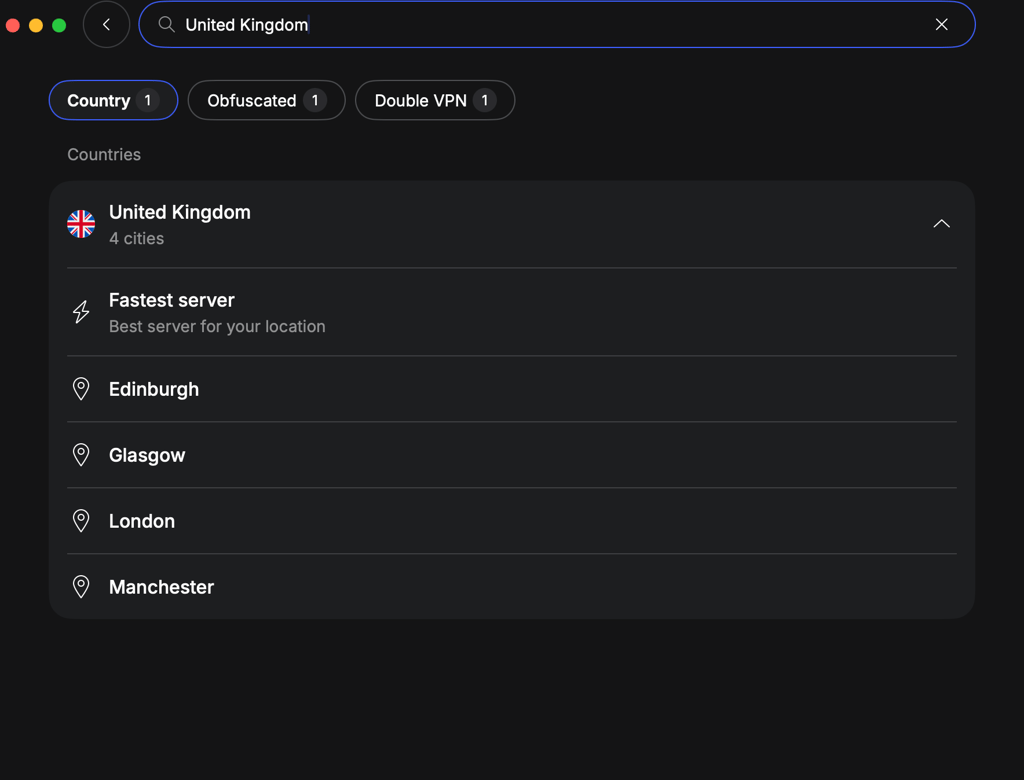The image size is (1024, 780).
Task: Switch to the Obfuscated filter tab
Action: [266, 101]
